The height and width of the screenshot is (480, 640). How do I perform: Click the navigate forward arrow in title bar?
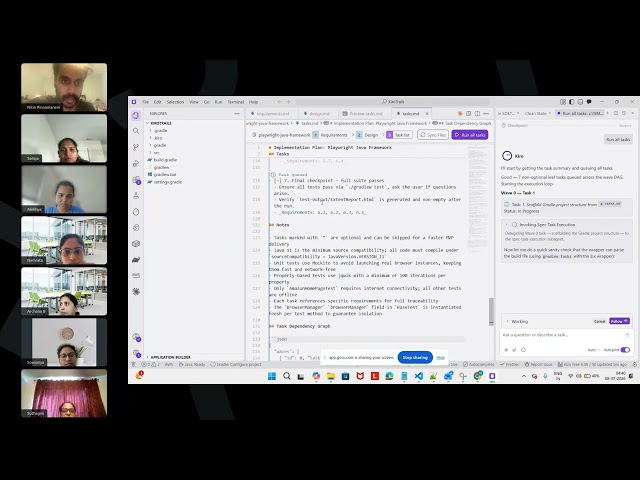pyautogui.click(x=288, y=102)
